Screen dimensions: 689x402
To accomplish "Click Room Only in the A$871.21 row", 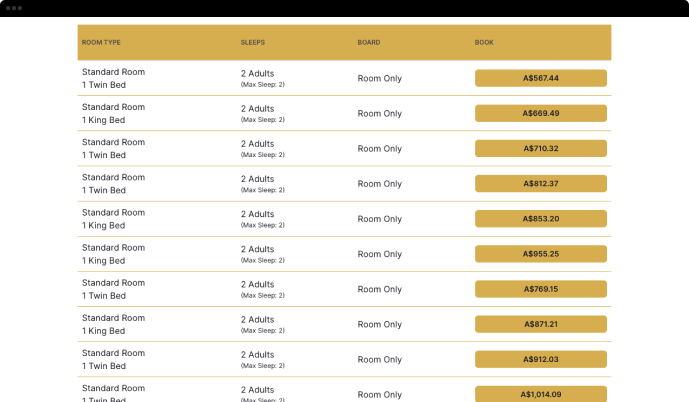I will (x=380, y=324).
